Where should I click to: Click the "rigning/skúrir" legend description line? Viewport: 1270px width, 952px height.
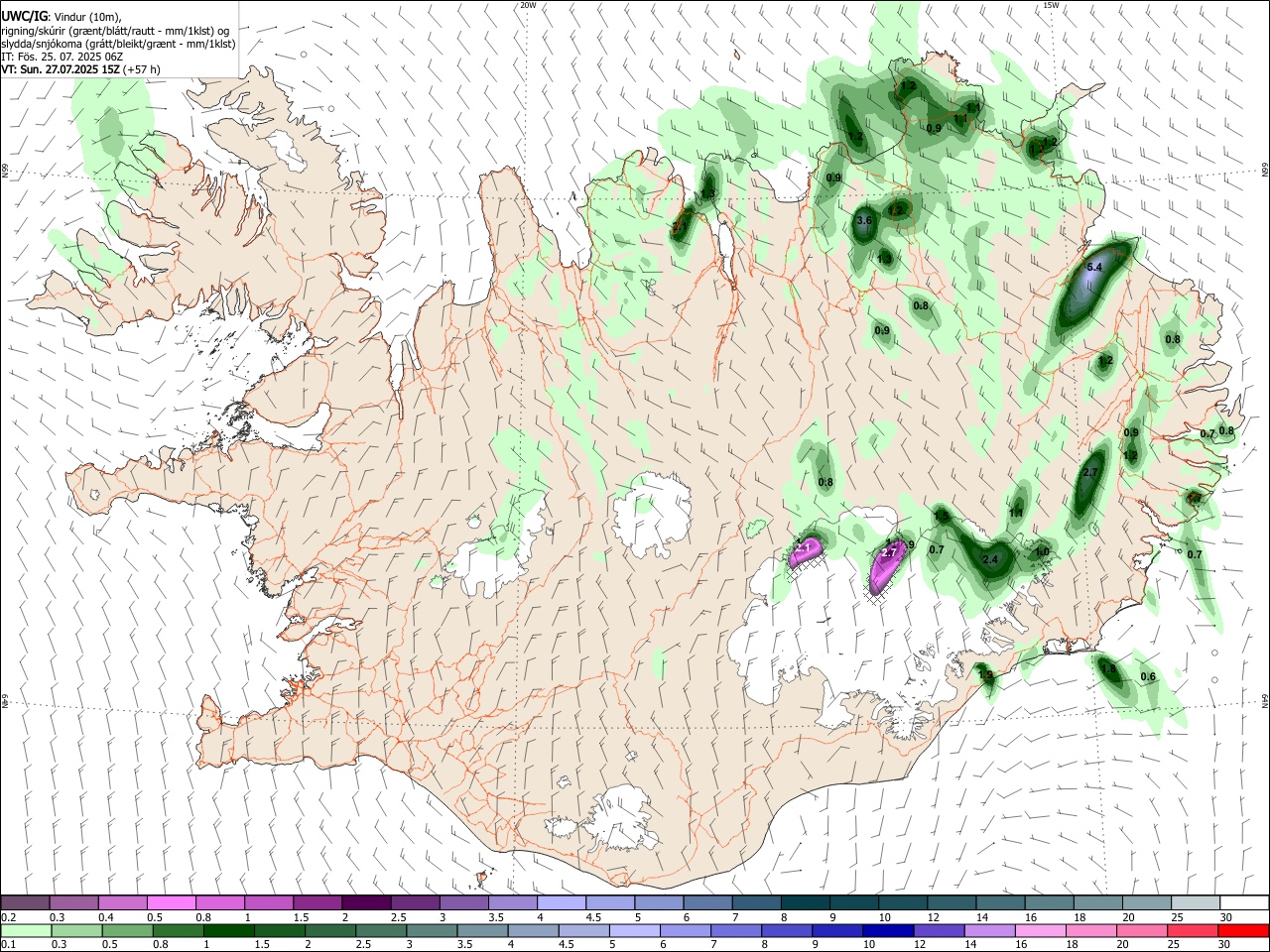pos(115,31)
